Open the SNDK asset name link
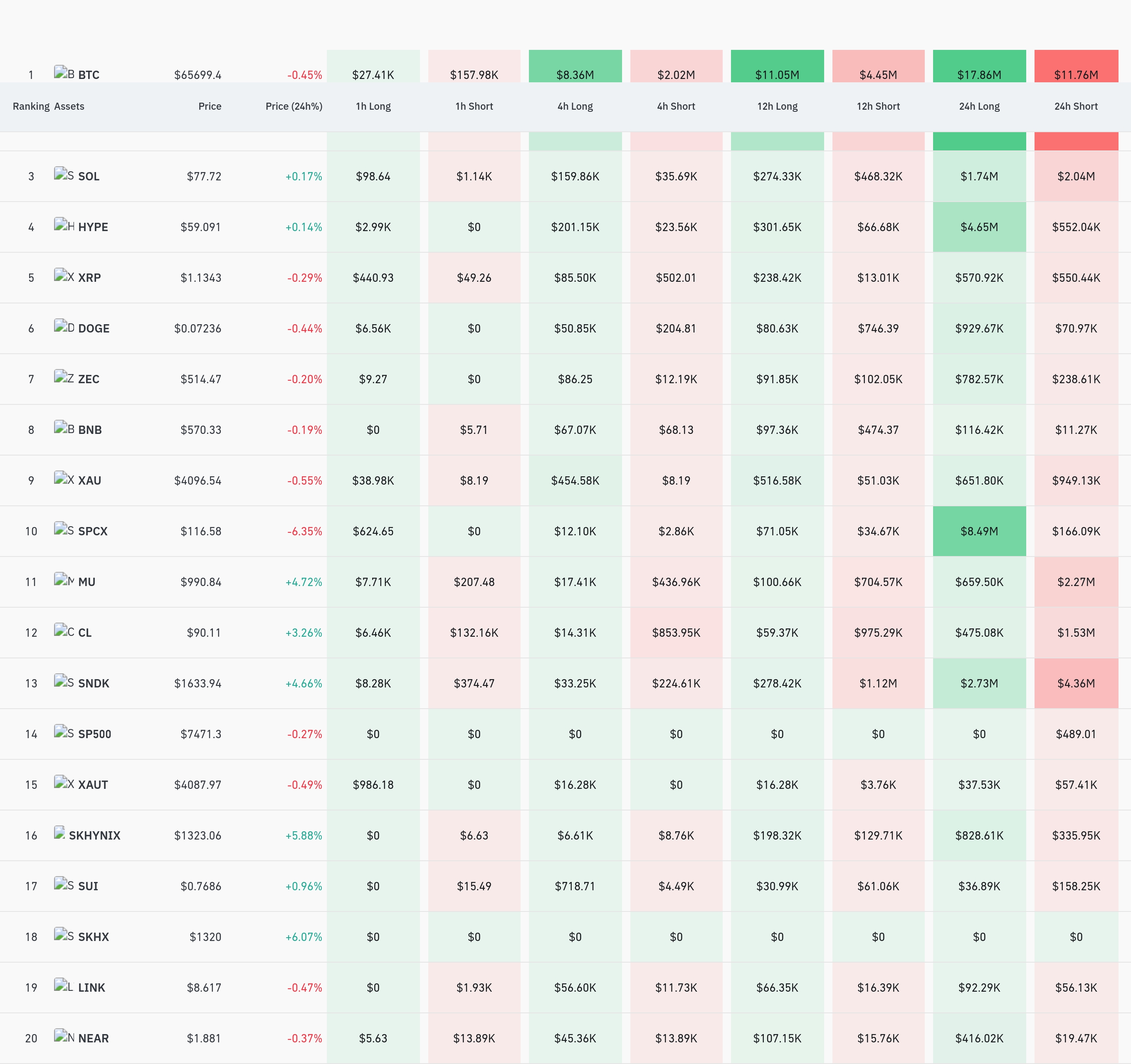1131x1064 pixels. click(94, 684)
